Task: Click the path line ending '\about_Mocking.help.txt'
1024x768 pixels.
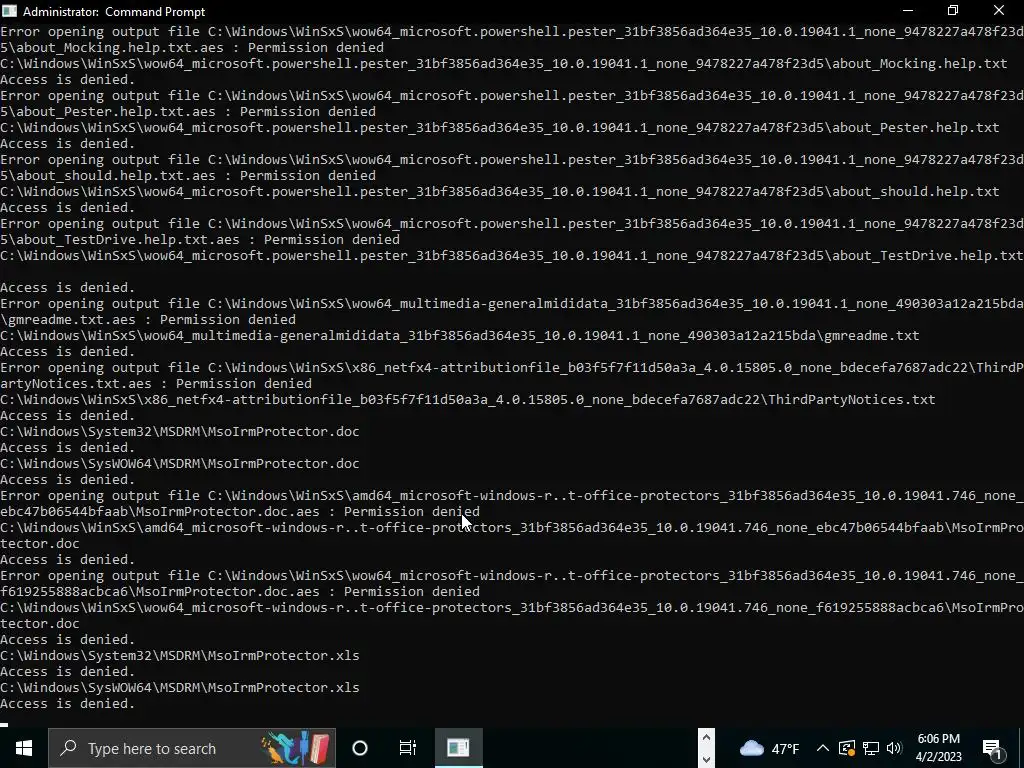Action: [x=504, y=63]
